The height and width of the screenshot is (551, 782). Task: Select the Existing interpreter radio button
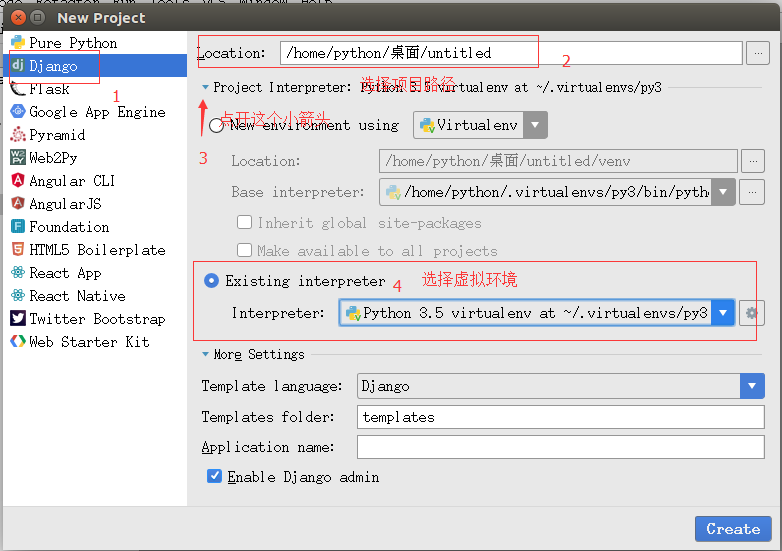point(211,281)
